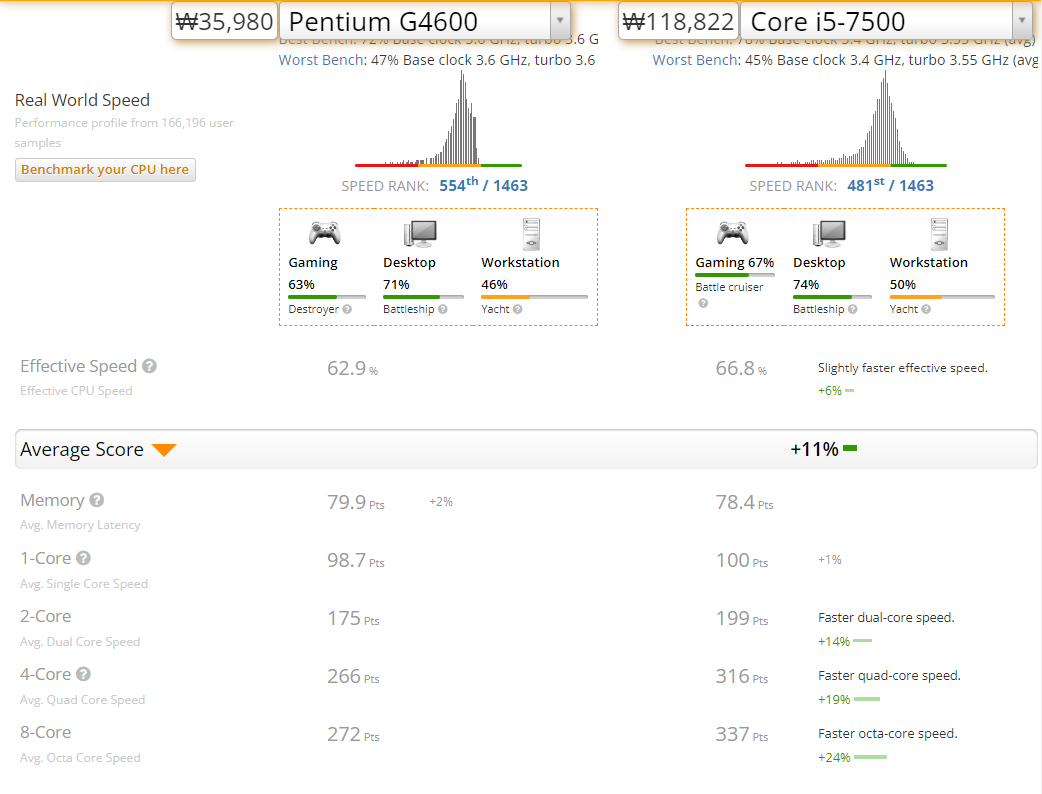The height and width of the screenshot is (794, 1042).
Task: Open help icon next to Core i5 Battleship label
Action: pyautogui.click(x=853, y=309)
